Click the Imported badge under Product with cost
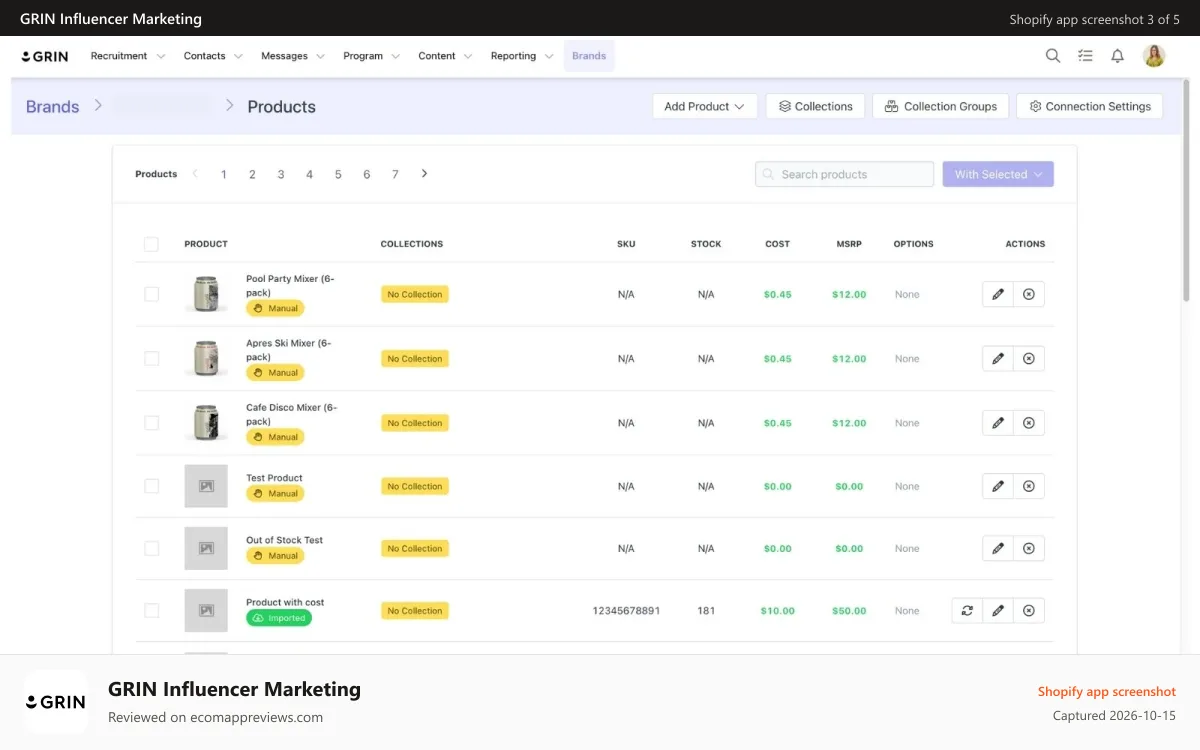The height and width of the screenshot is (750, 1200). tap(279, 618)
